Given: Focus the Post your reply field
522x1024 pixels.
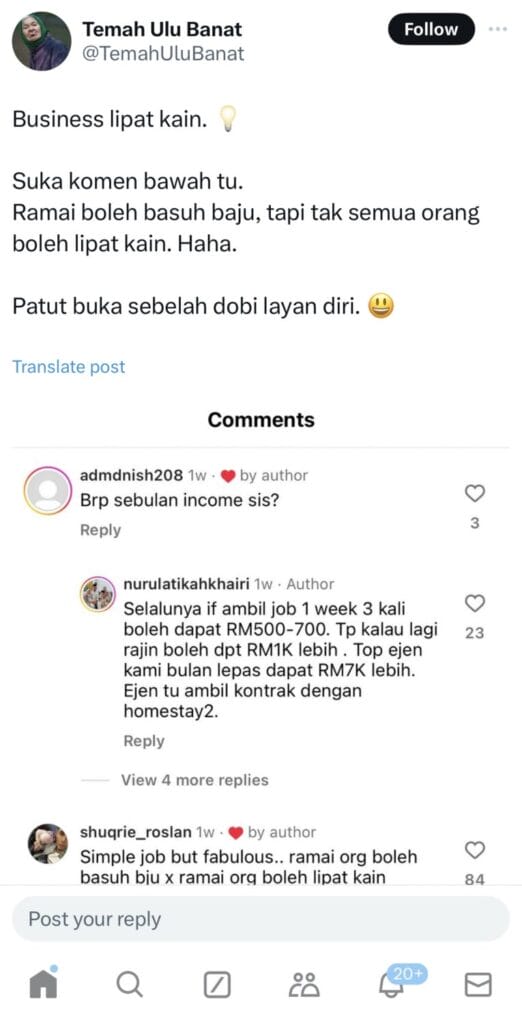Looking at the screenshot, I should [261, 919].
